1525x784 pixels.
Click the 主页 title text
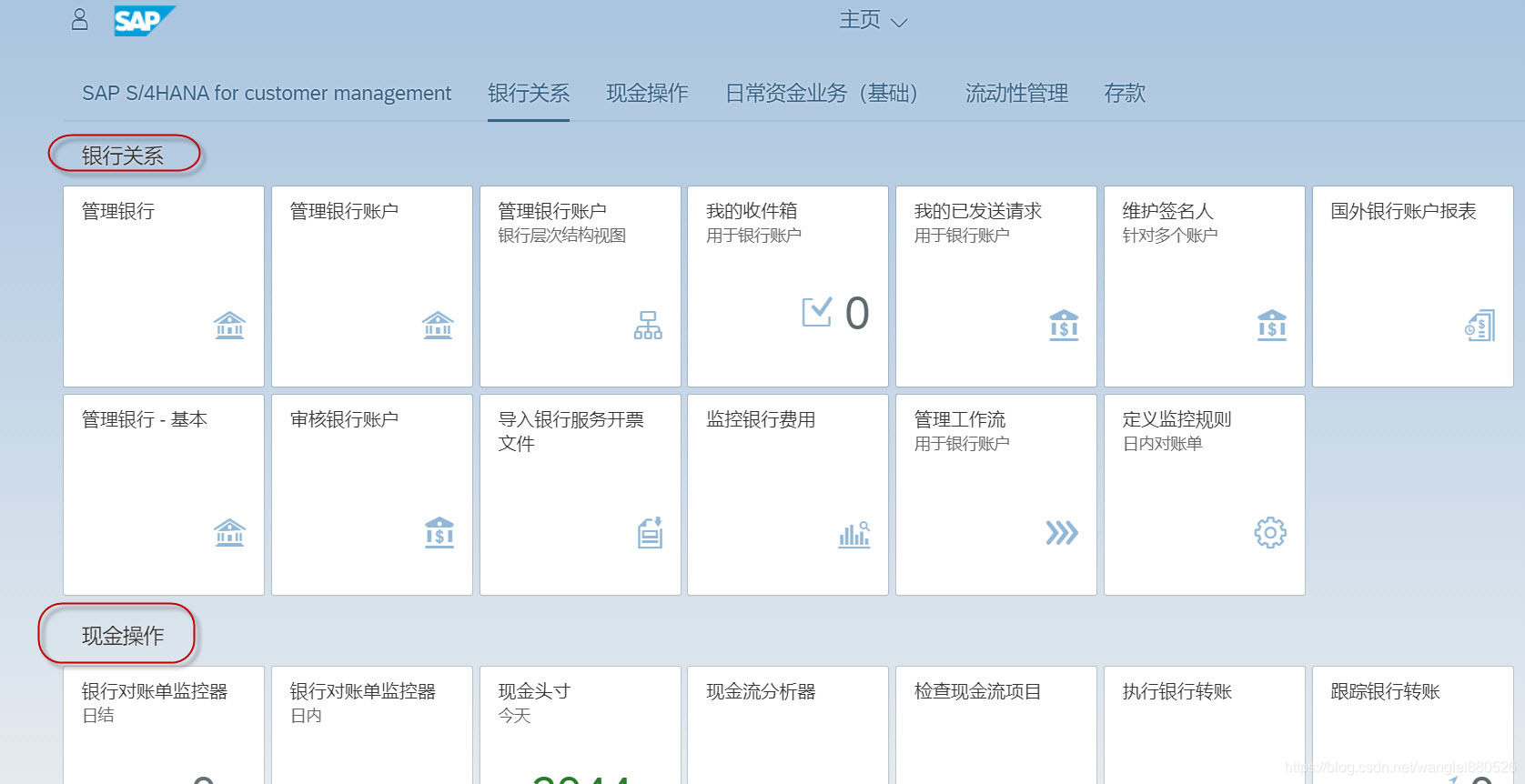pyautogui.click(x=860, y=20)
